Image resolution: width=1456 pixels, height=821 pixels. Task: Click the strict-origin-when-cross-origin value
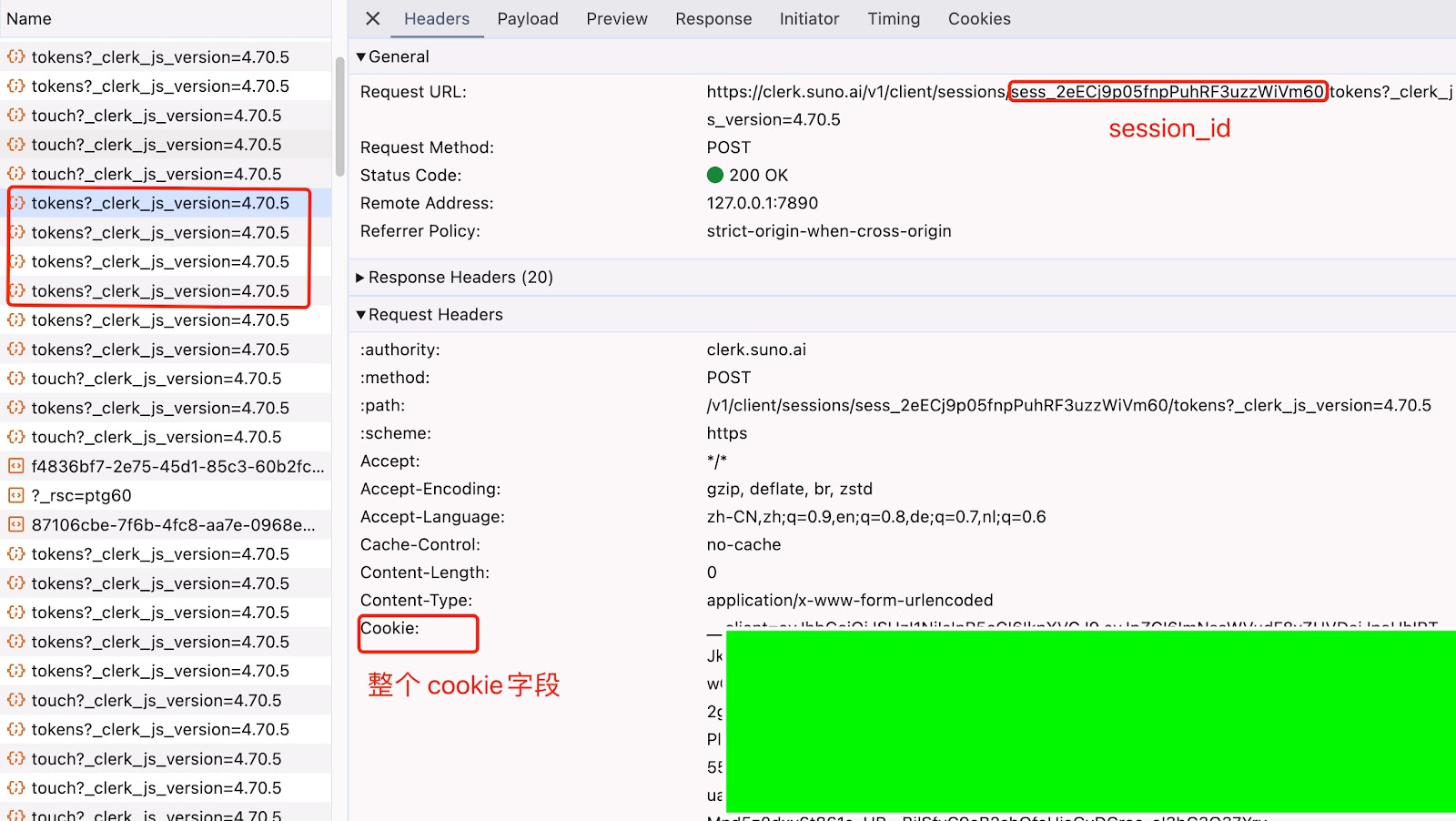[x=829, y=231]
